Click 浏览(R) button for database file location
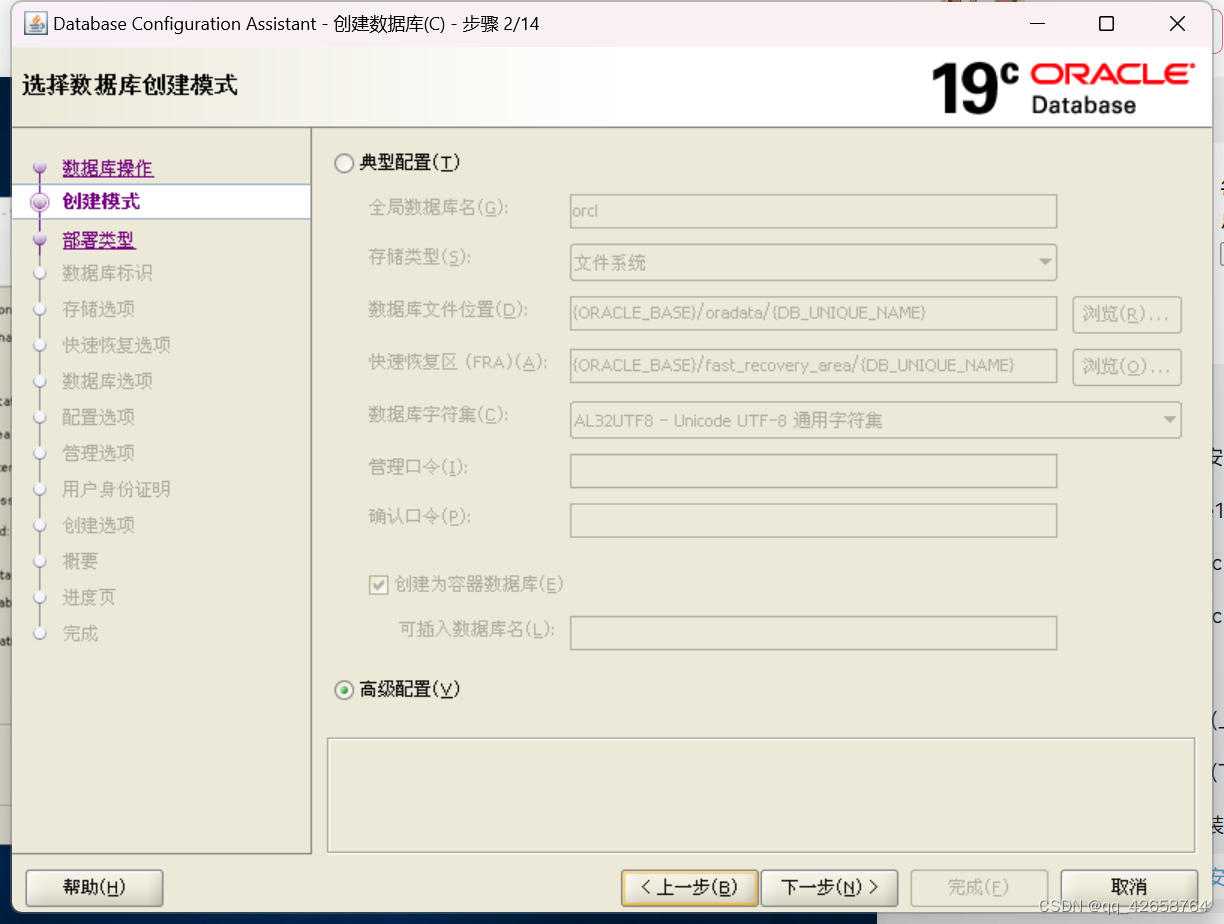 (1127, 314)
